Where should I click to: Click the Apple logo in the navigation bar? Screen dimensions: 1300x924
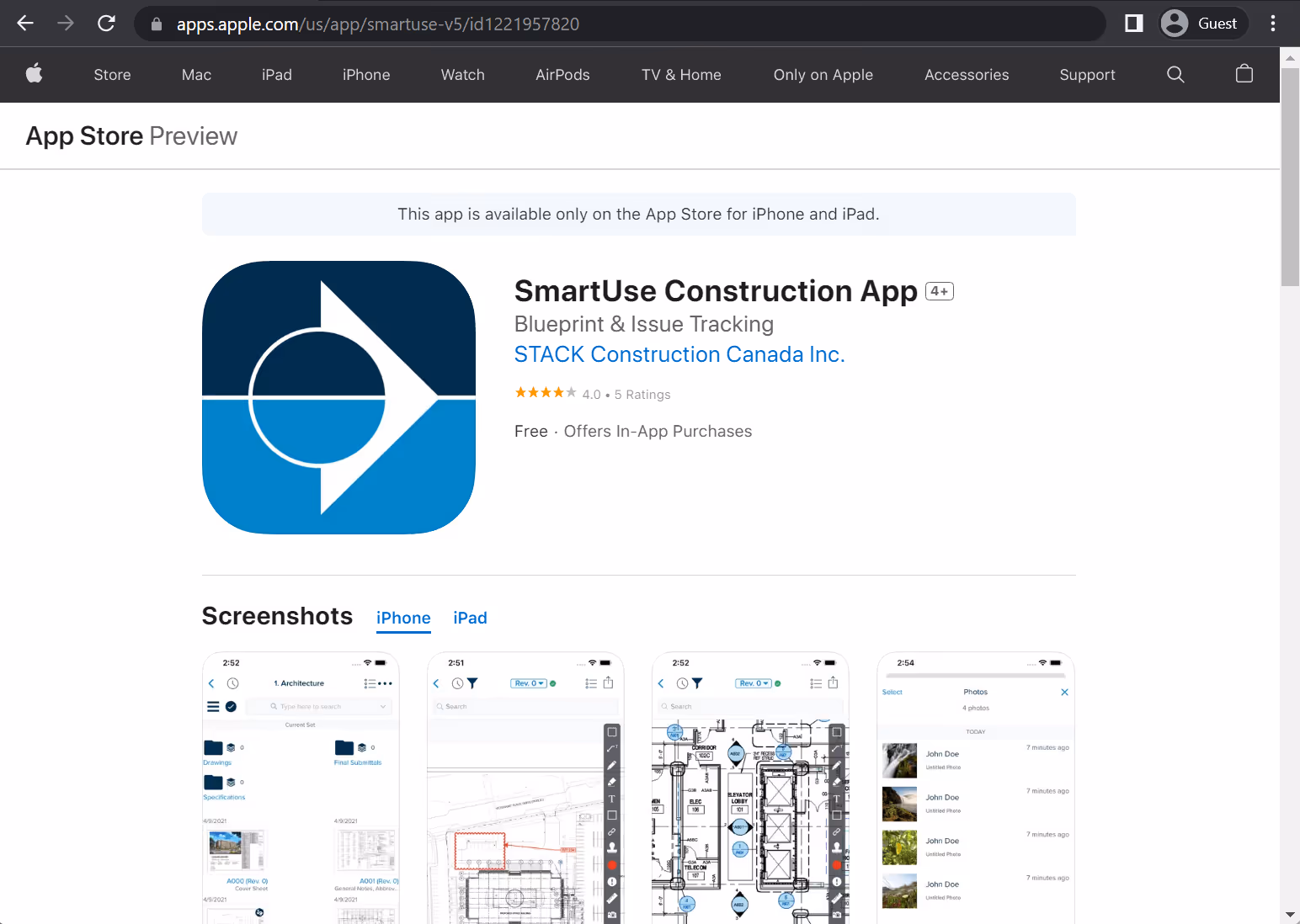35,74
